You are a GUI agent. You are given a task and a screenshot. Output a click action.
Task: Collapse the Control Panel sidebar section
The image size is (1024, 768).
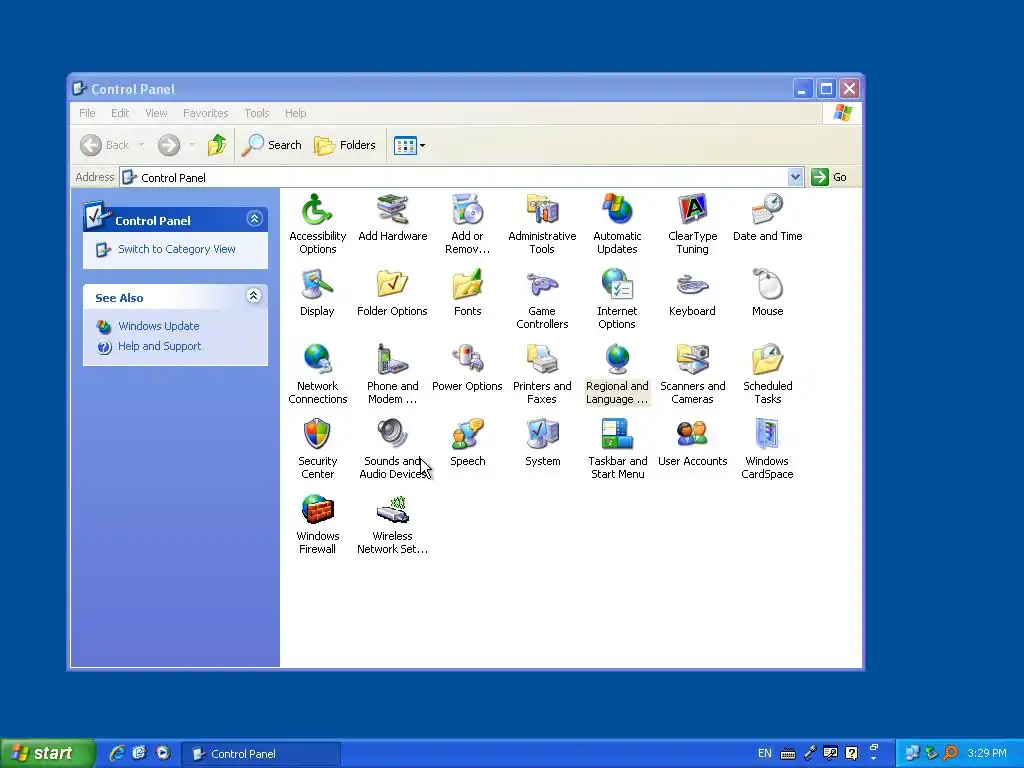(254, 218)
